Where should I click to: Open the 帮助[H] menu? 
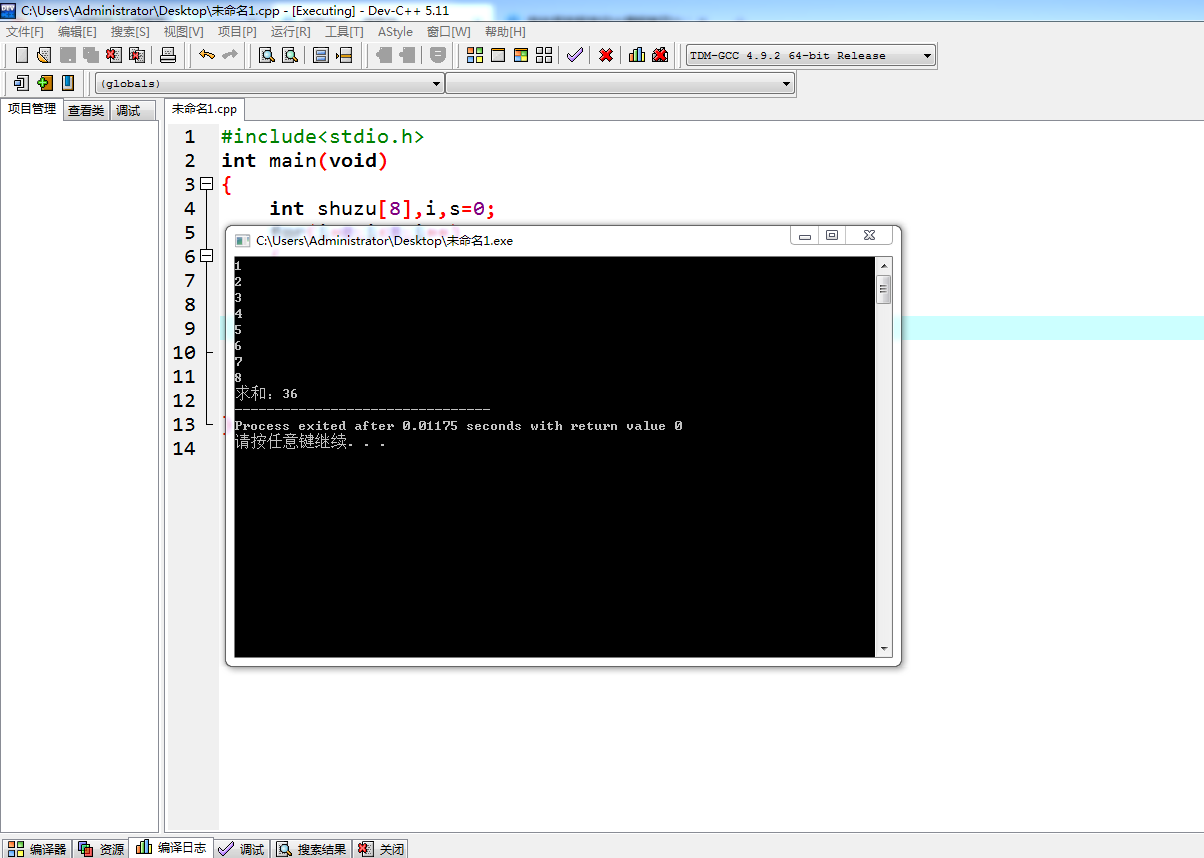505,32
